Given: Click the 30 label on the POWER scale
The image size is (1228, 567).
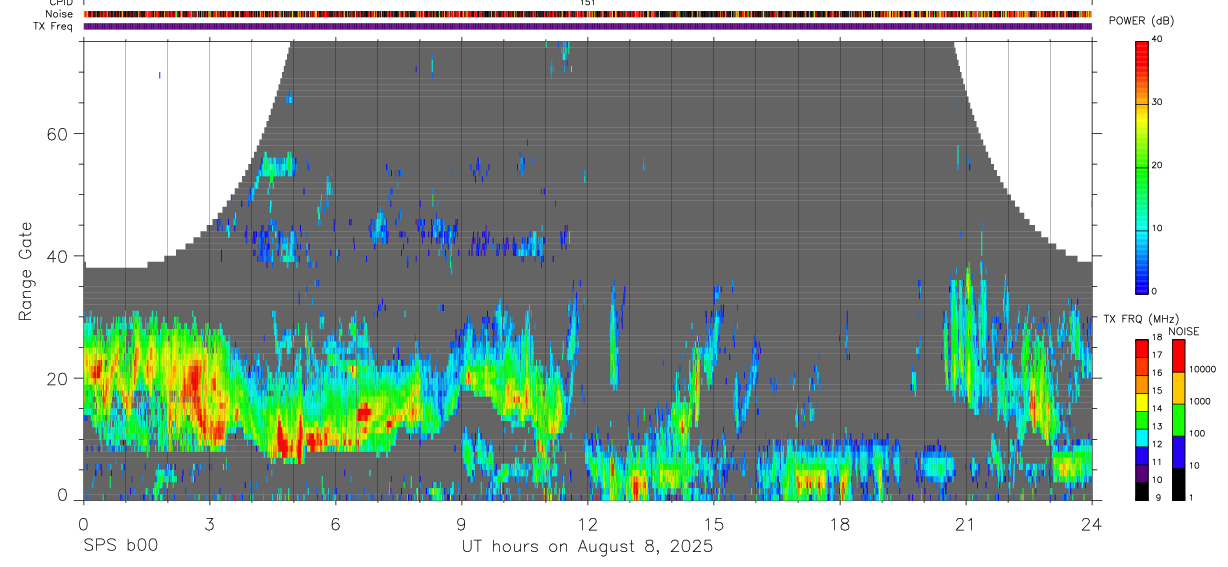Looking at the screenshot, I should point(1157,102).
